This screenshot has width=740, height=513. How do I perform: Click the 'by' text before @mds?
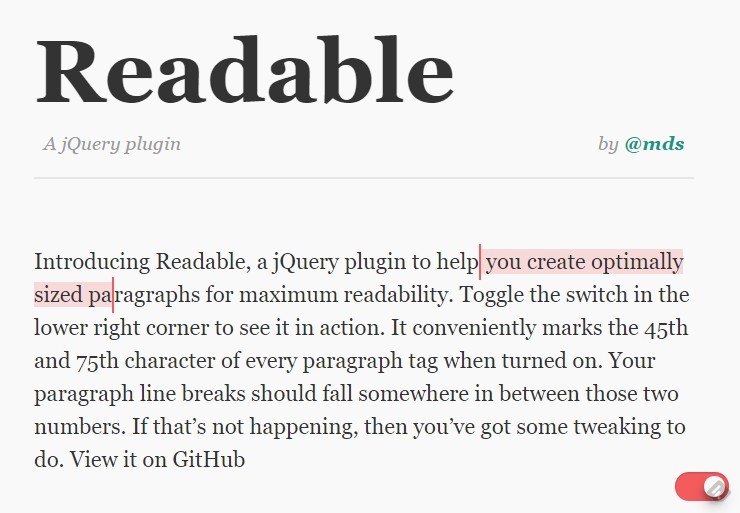(608, 144)
